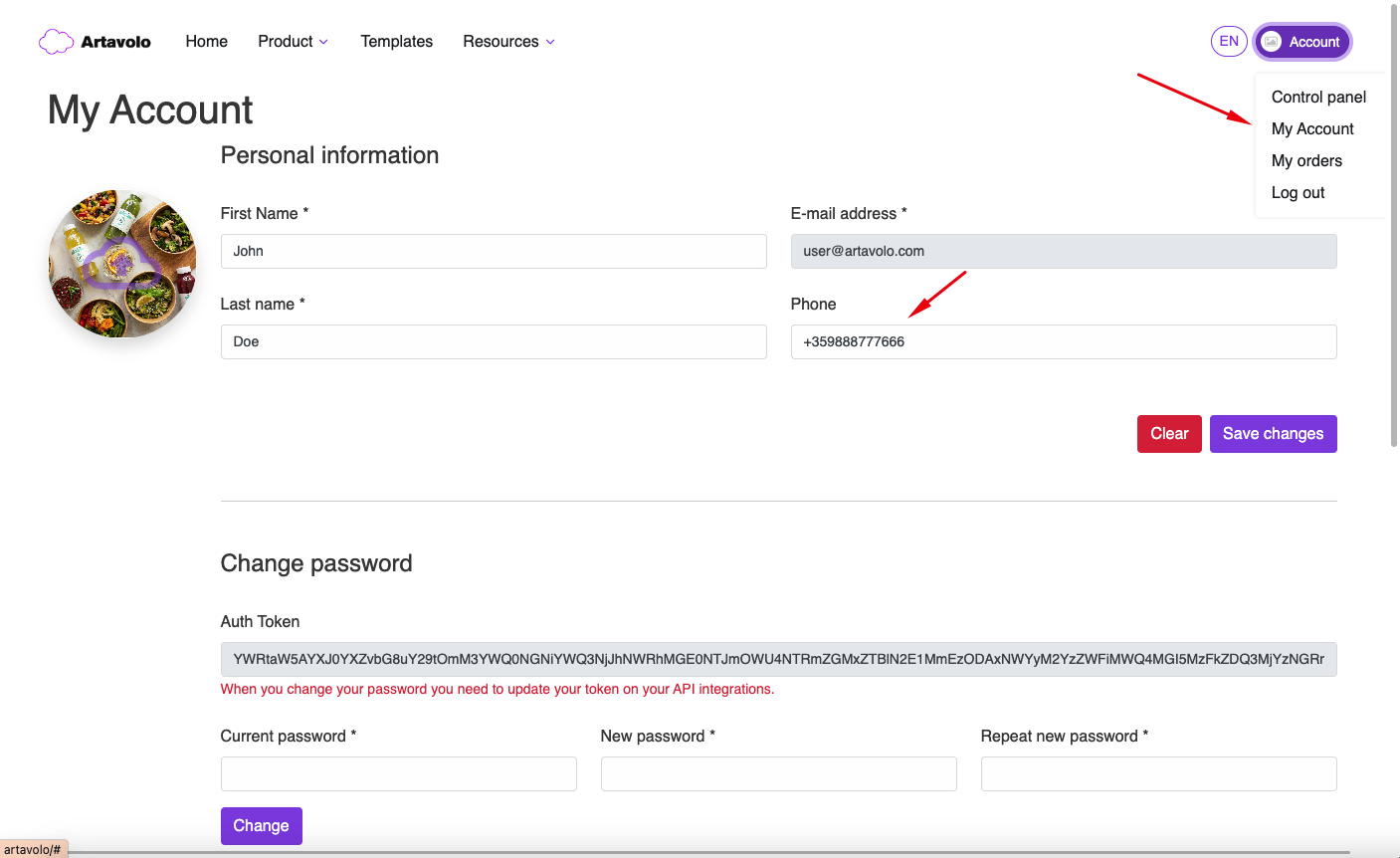Click the Auth Token label
The image size is (1400, 858).
point(260,621)
